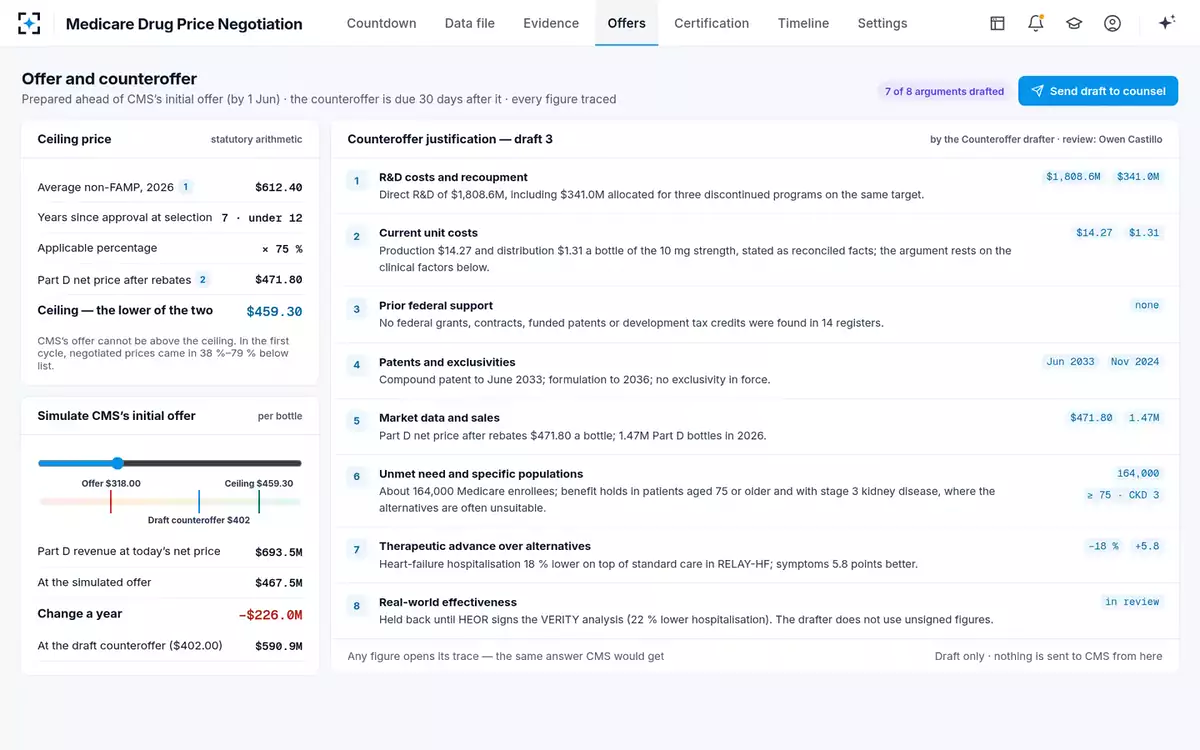1200x750 pixels.
Task: Select argument number 6 badge for Unmet need
Action: coord(356,478)
